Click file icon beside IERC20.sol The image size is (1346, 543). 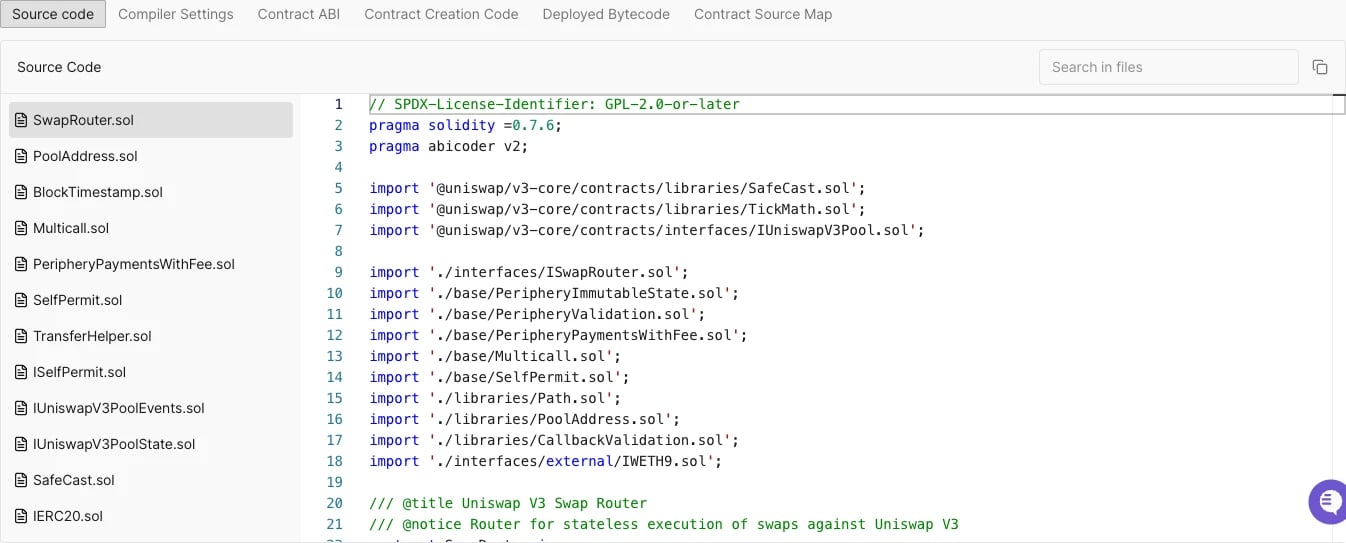(x=20, y=516)
